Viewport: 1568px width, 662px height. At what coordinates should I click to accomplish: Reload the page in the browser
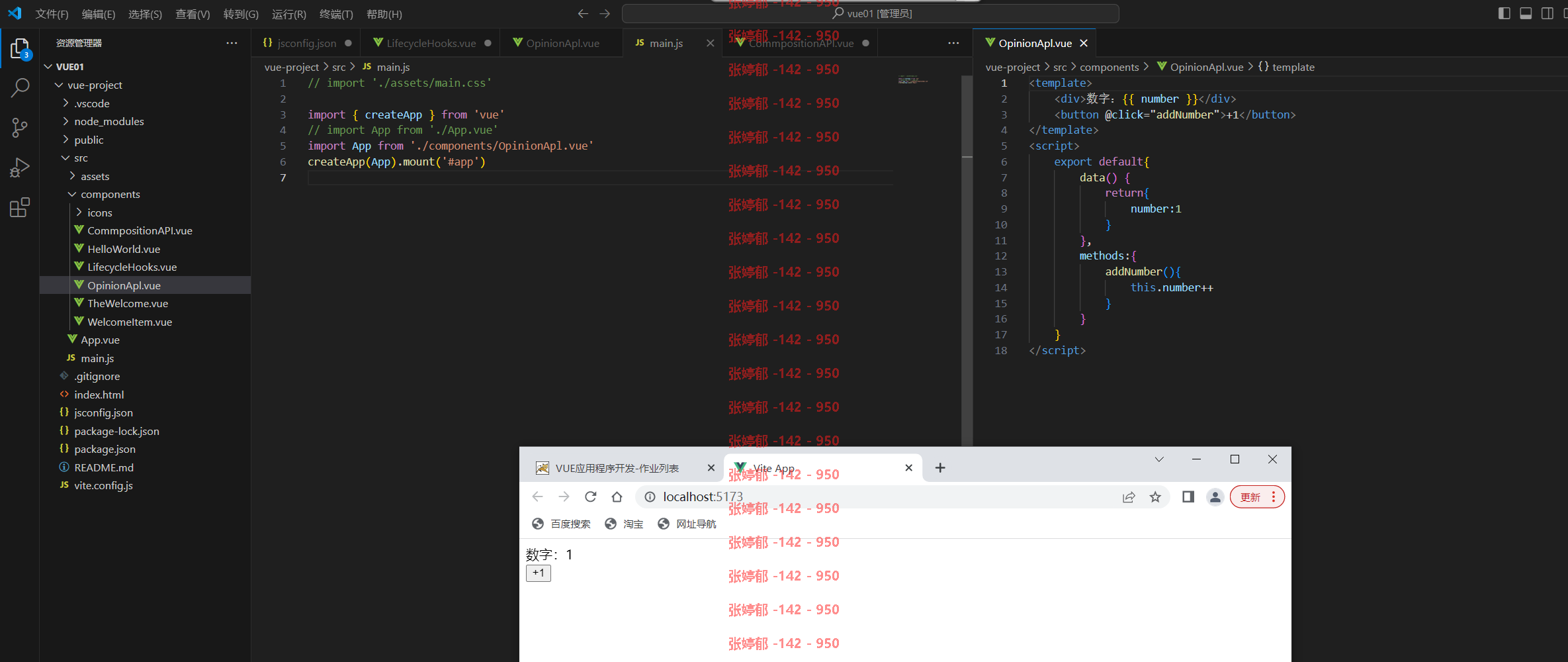(x=590, y=496)
